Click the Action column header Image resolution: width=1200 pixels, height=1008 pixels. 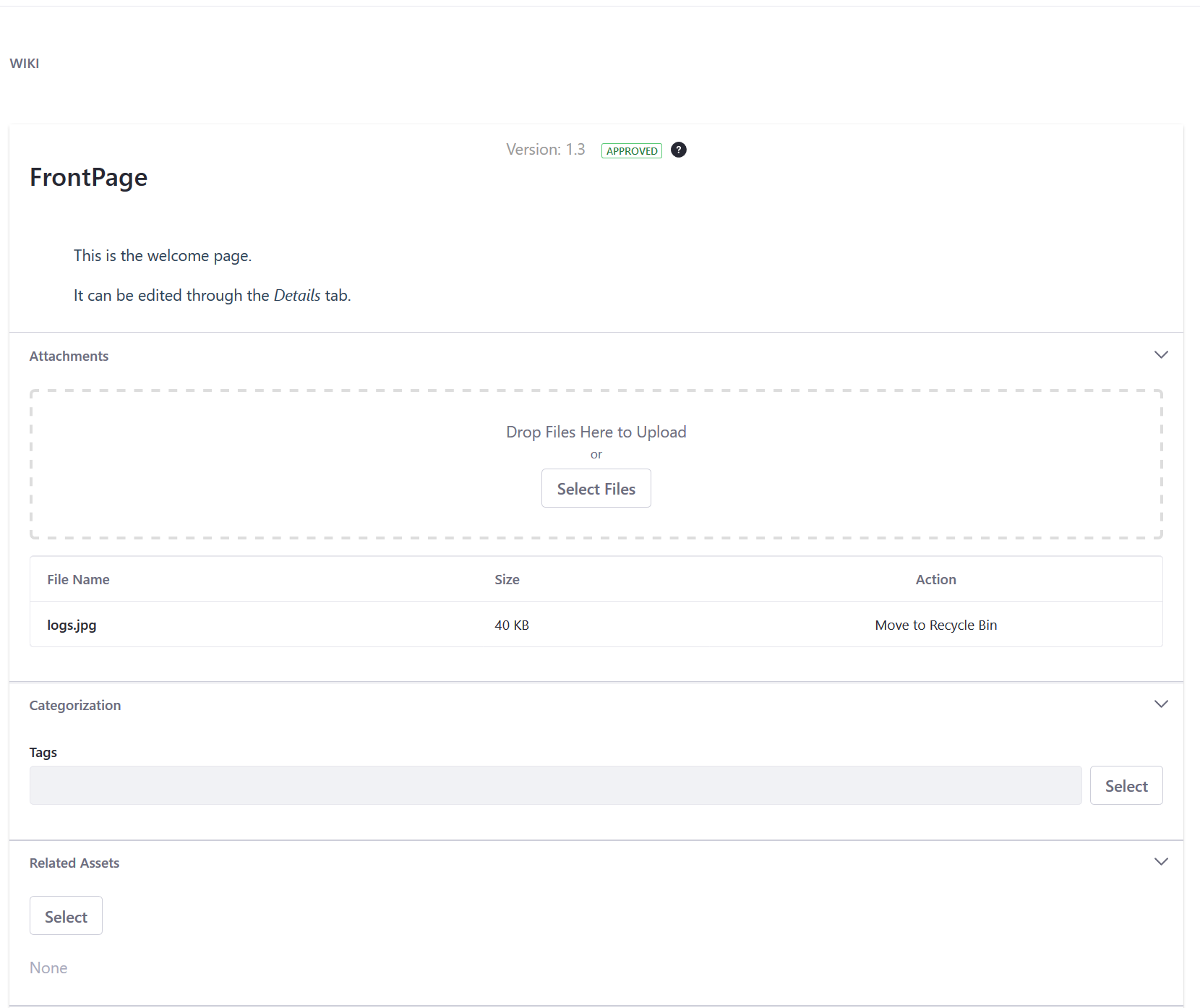coord(935,579)
